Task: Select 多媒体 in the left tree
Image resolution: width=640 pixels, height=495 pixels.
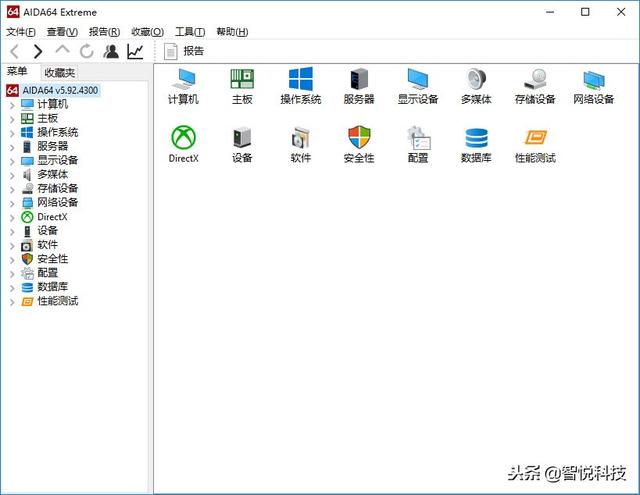Action: 44,174
